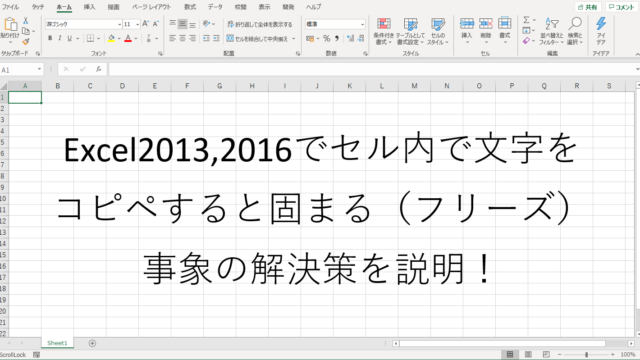Viewport: 640px width, 360px height.
Task: Decrease font size with small A icon
Action: (x=156, y=24)
